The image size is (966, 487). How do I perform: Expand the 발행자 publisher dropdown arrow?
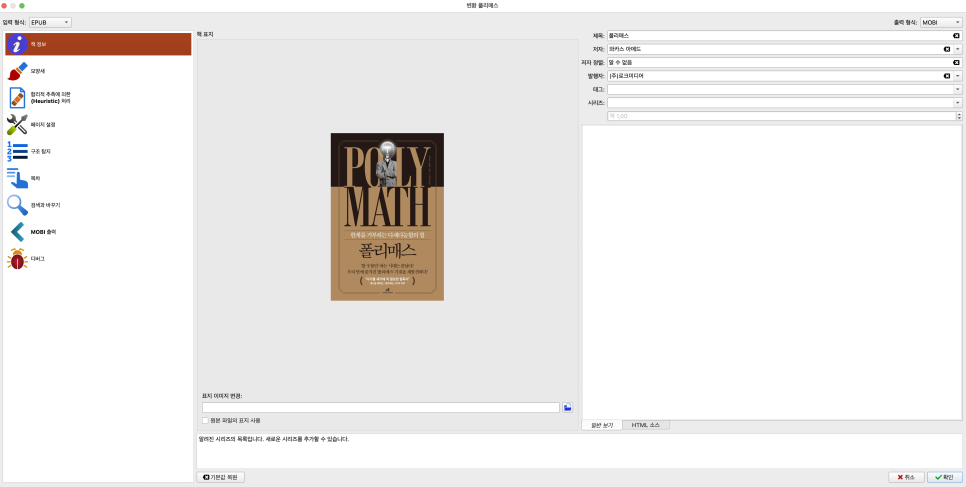(957, 76)
